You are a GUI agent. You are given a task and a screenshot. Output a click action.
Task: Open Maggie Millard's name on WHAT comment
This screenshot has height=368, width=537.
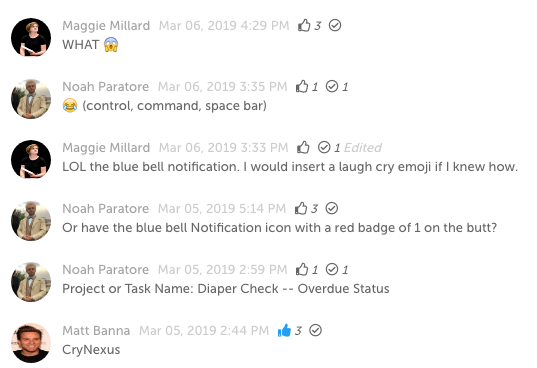point(106,25)
